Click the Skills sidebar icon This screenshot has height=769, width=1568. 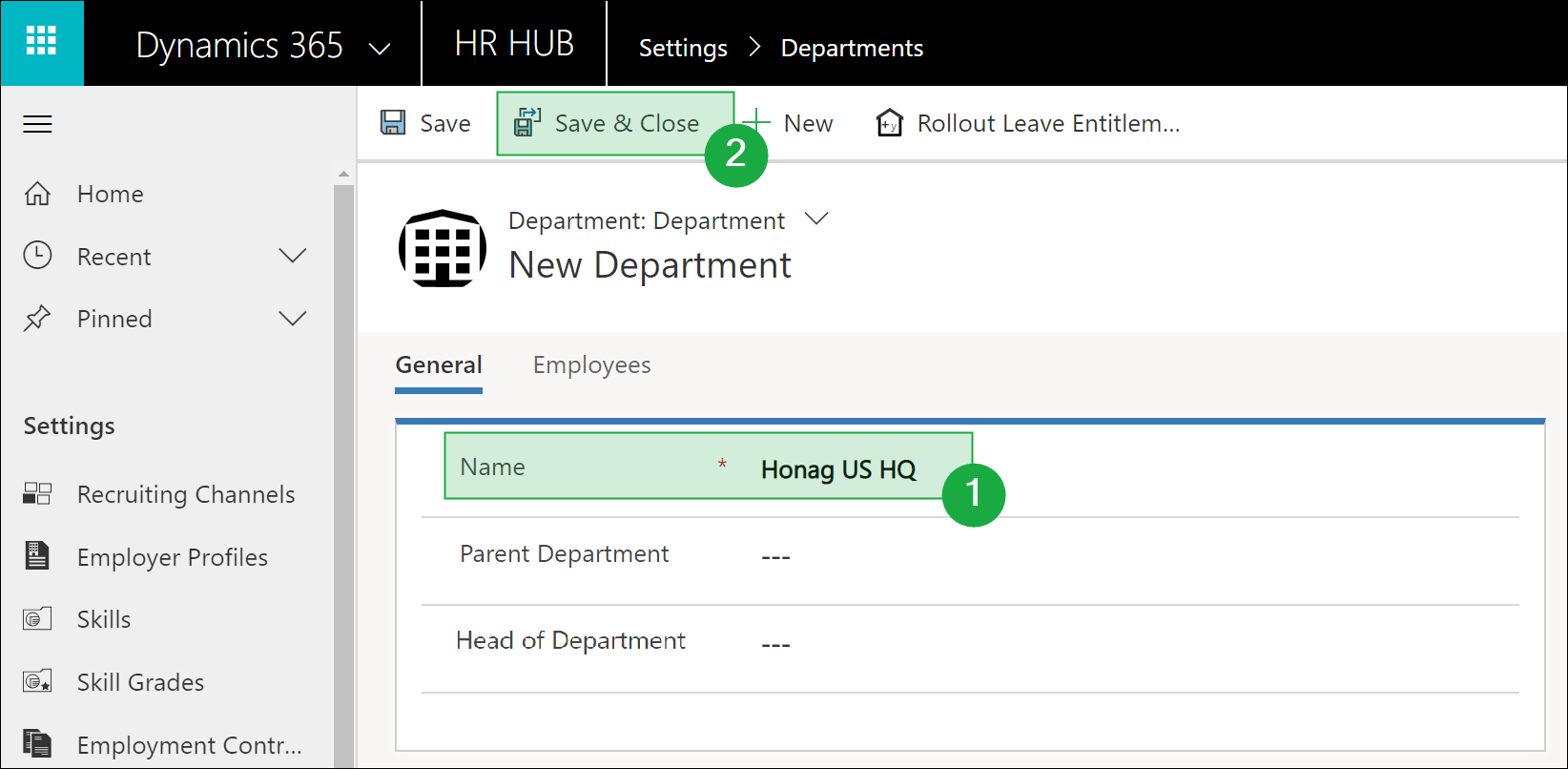(37, 619)
